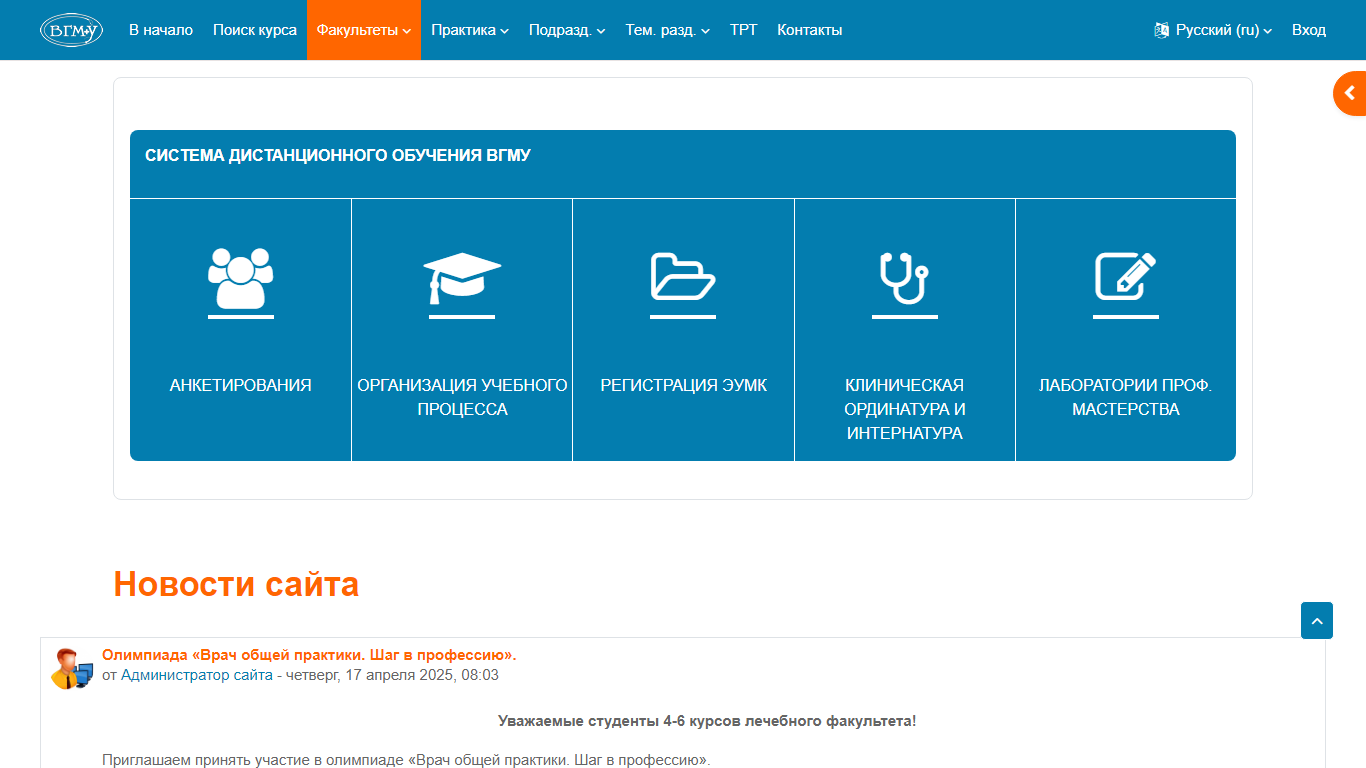Click the news author avatar
1366x768 pixels.
pyautogui.click(x=72, y=668)
